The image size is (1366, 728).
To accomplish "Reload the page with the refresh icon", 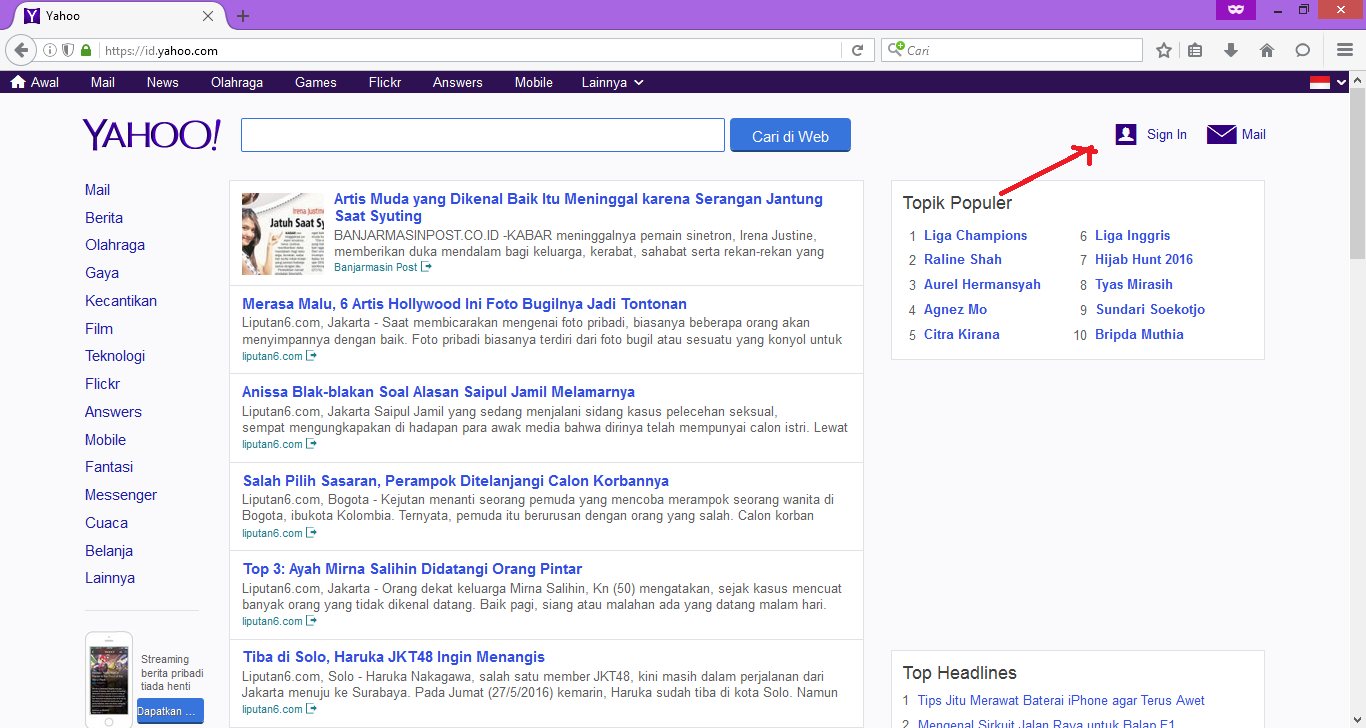I will (x=857, y=50).
